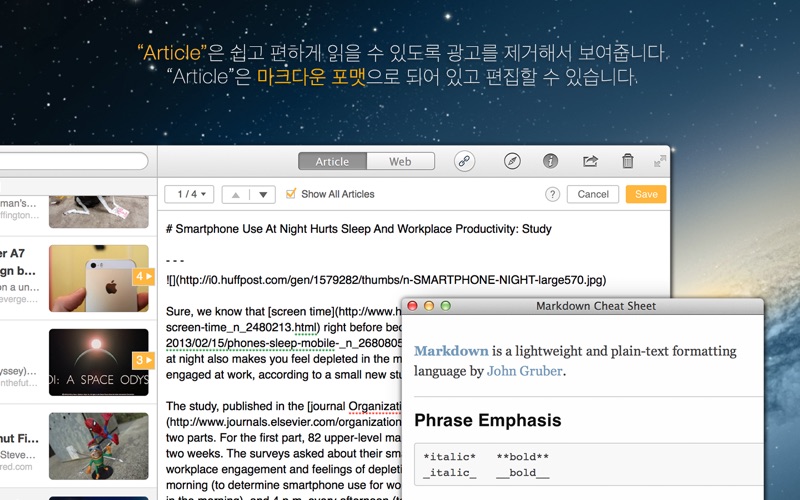Switch to the Article view tab
The image size is (800, 500).
[332, 161]
